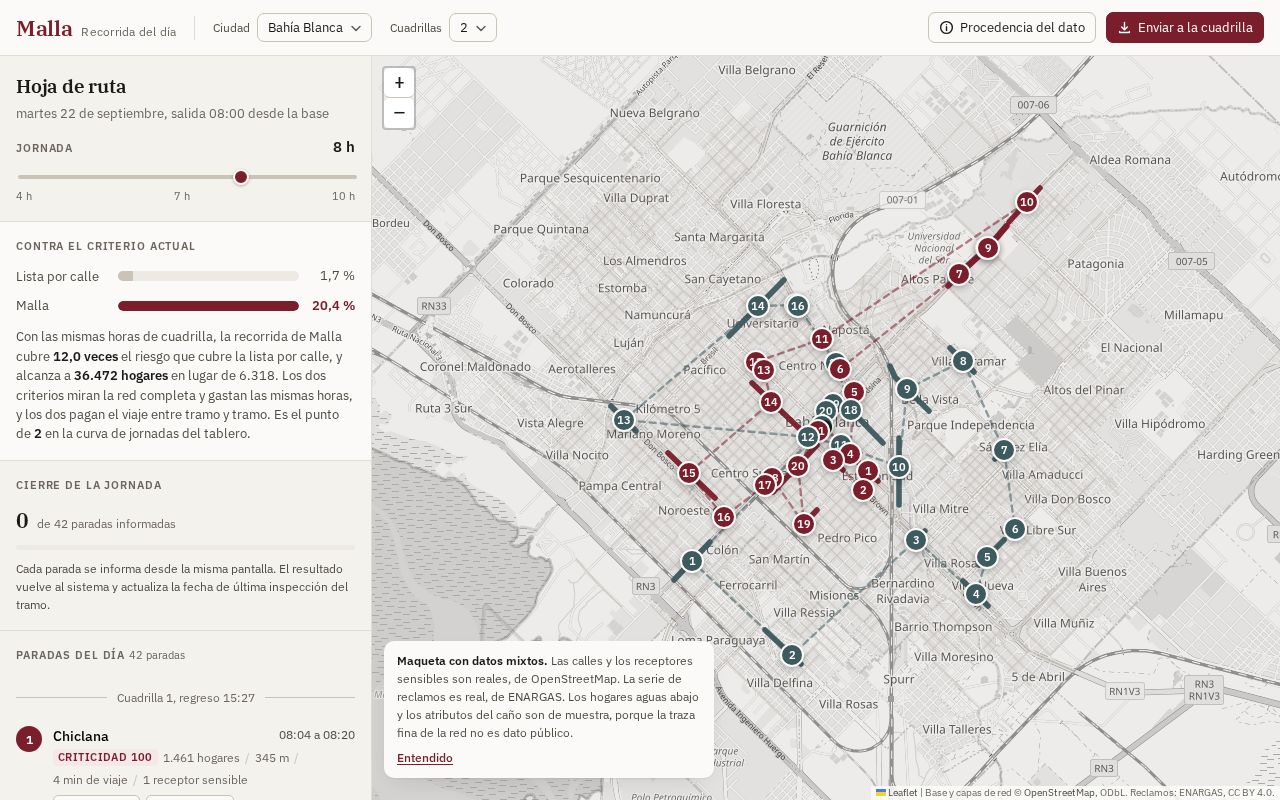Open the OpenStreetMap attribution link
This screenshot has width=1280, height=800.
coord(1059,793)
